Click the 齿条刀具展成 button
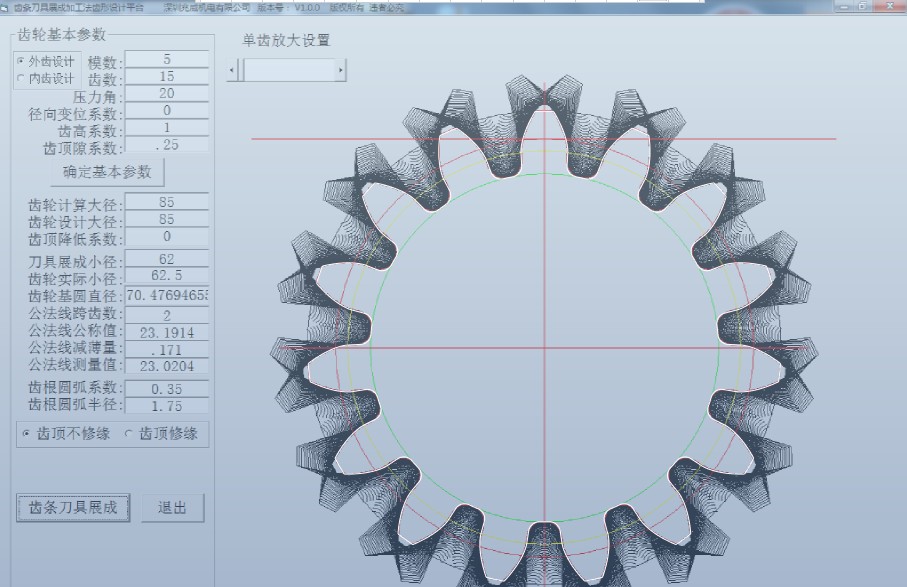This screenshot has width=907, height=587. point(73,508)
